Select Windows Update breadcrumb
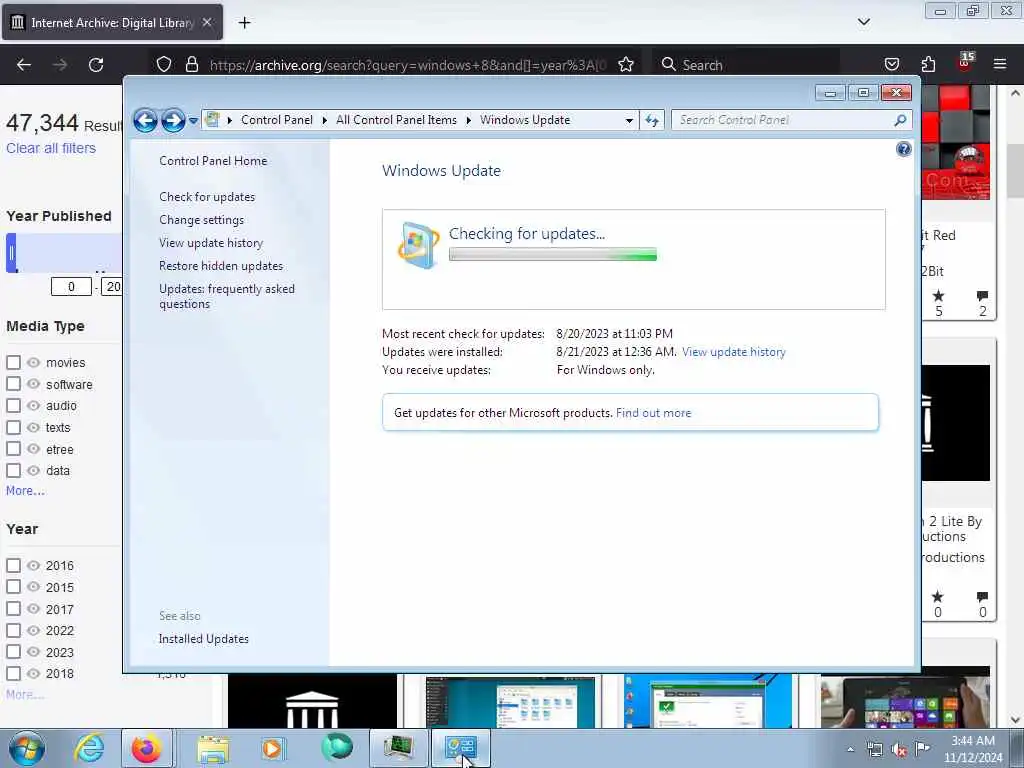 [525, 120]
